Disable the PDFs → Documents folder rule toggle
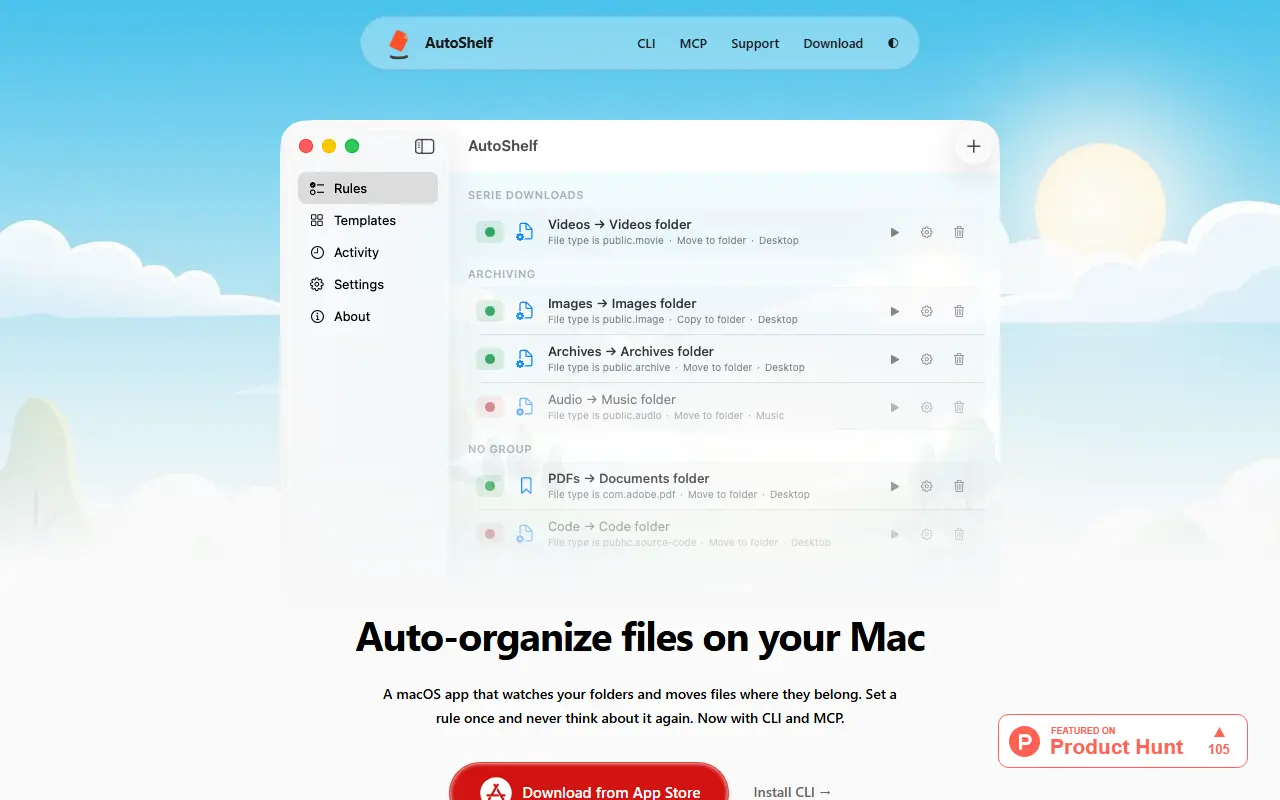 [490, 486]
